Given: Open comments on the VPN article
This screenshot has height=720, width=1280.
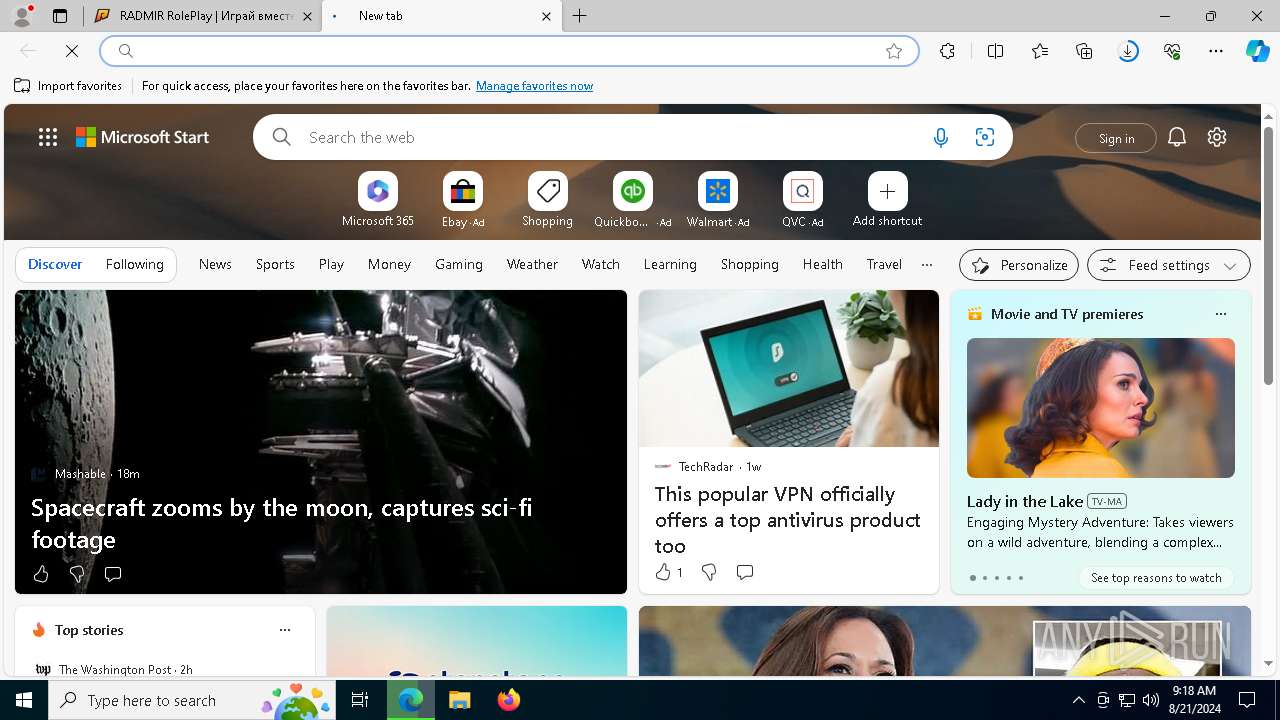Looking at the screenshot, I should click(745, 572).
